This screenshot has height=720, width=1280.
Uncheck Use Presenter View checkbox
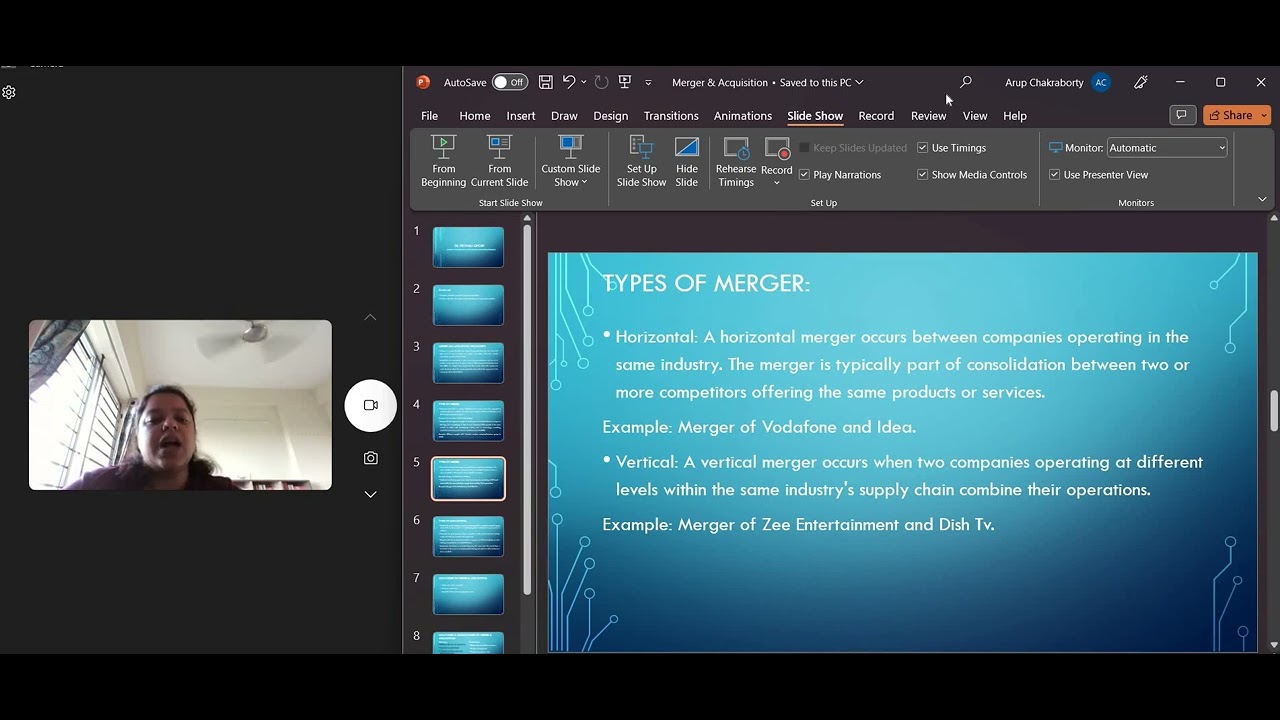[1054, 175]
